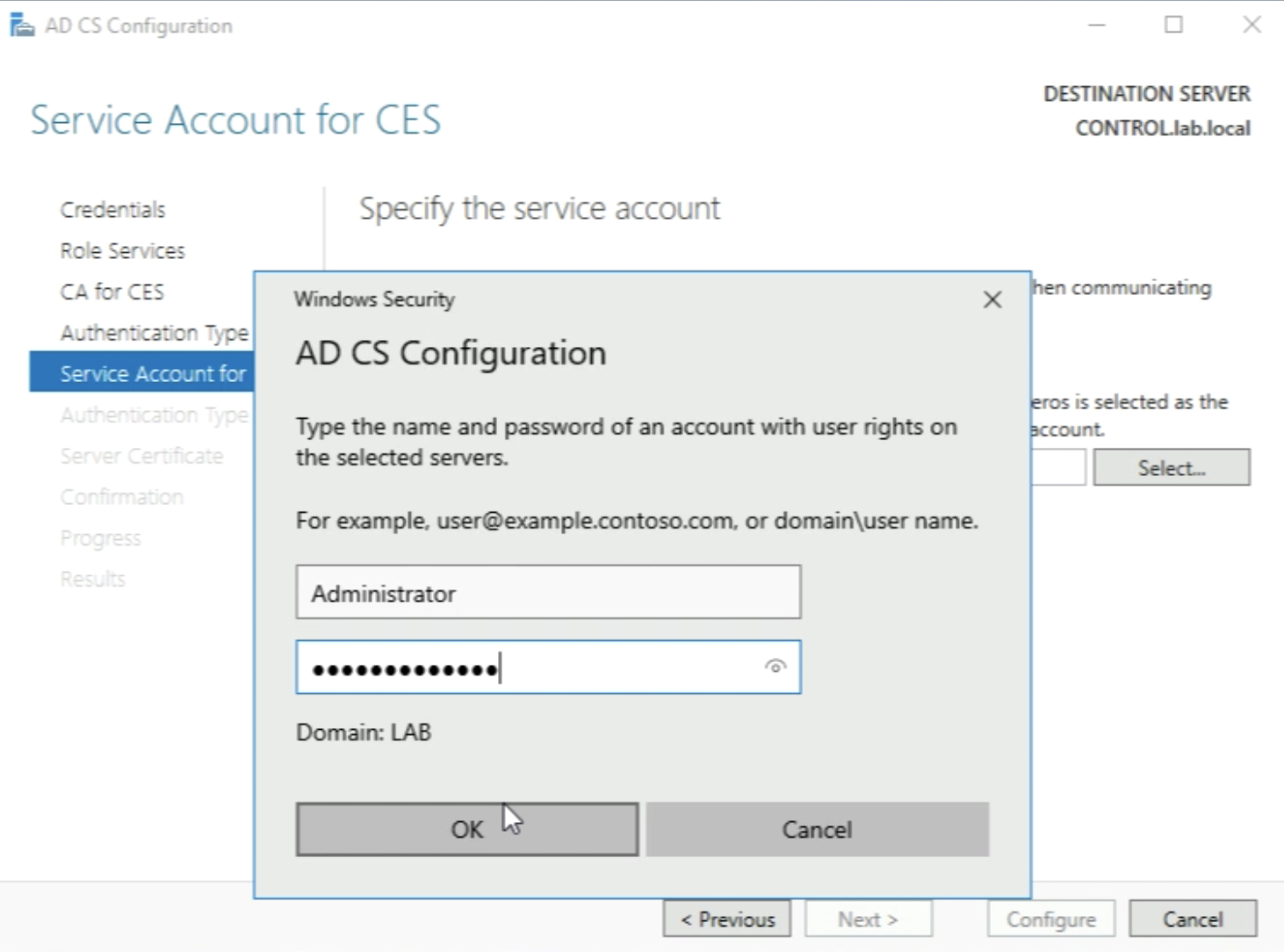Close the Windows Security dialog
Screen dimensions: 1284x952
coord(992,300)
